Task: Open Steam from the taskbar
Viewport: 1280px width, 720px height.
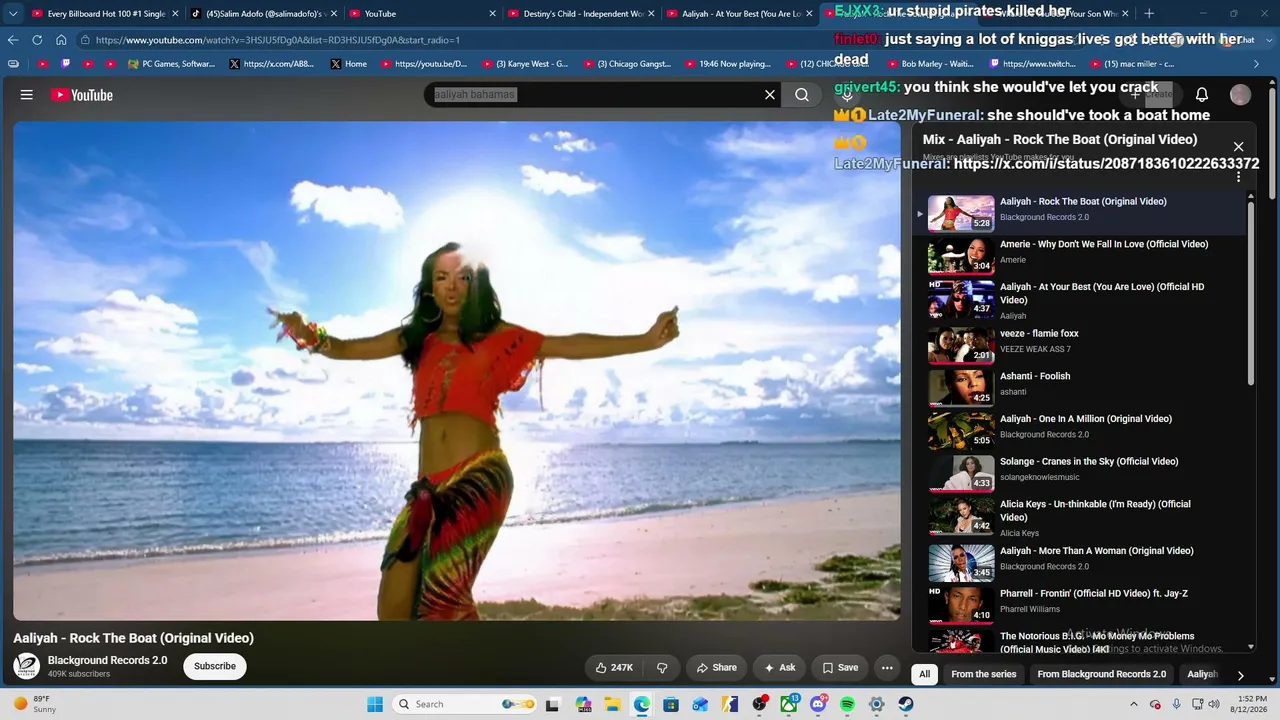Action: pos(905,704)
